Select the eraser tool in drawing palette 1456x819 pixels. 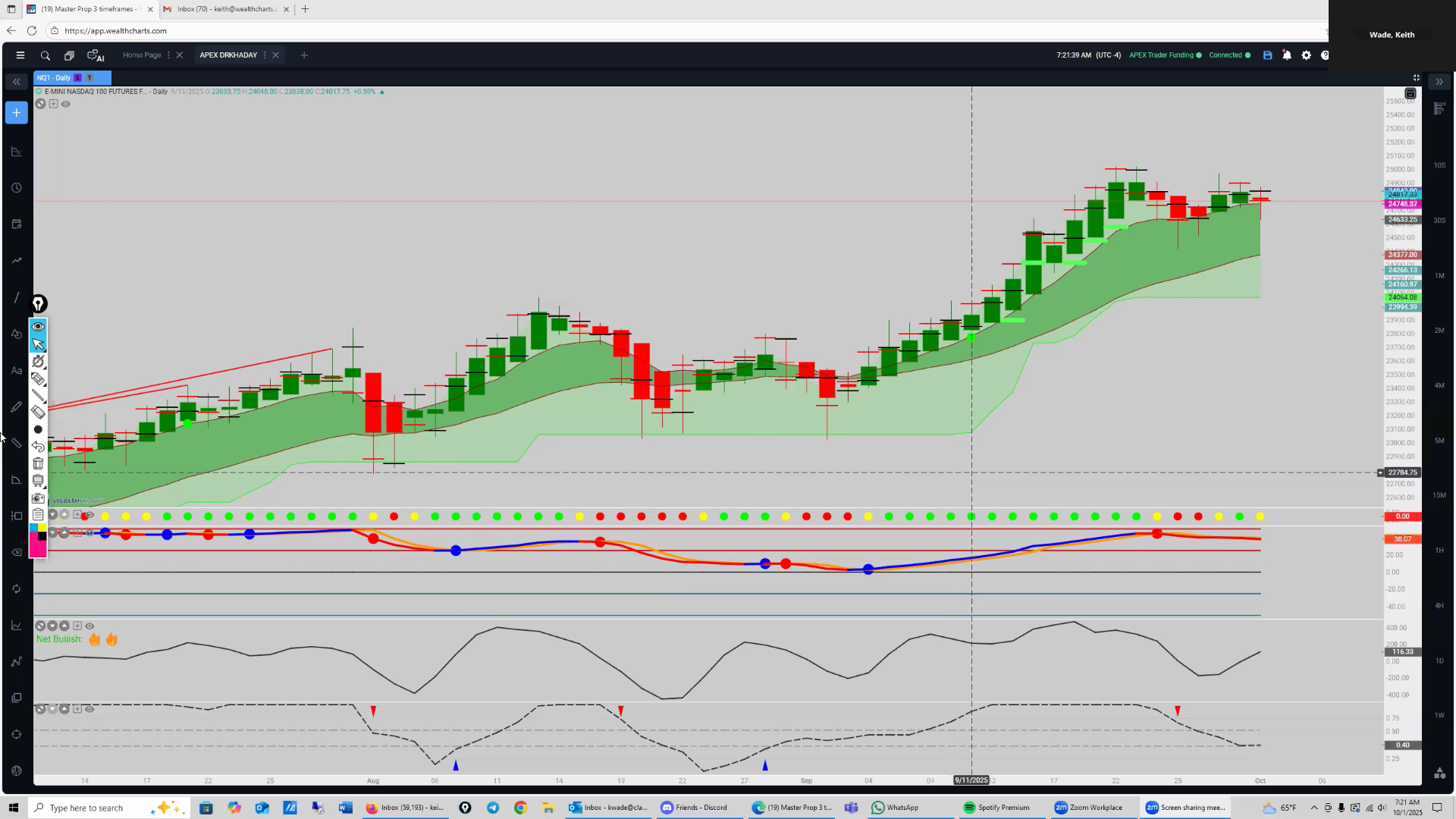pos(38,413)
